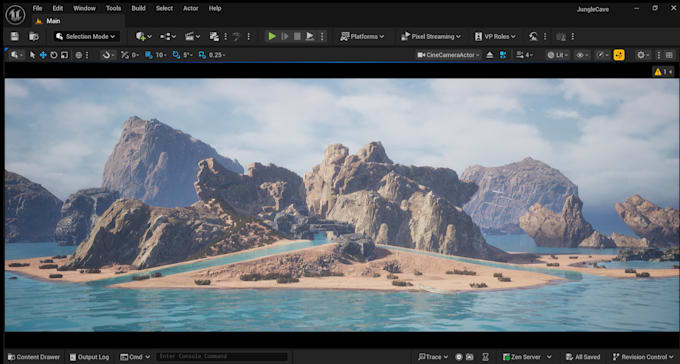The image size is (680, 364).
Task: Toggle the yellow highlighted viewport button
Action: coord(619,55)
